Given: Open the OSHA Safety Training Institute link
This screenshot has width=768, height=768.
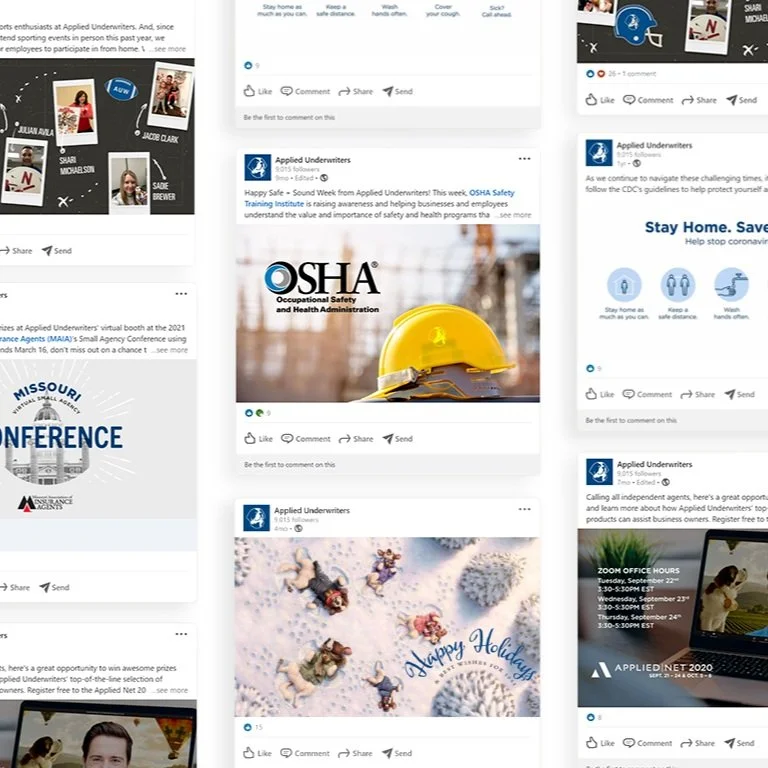Looking at the screenshot, I should coord(379,198).
